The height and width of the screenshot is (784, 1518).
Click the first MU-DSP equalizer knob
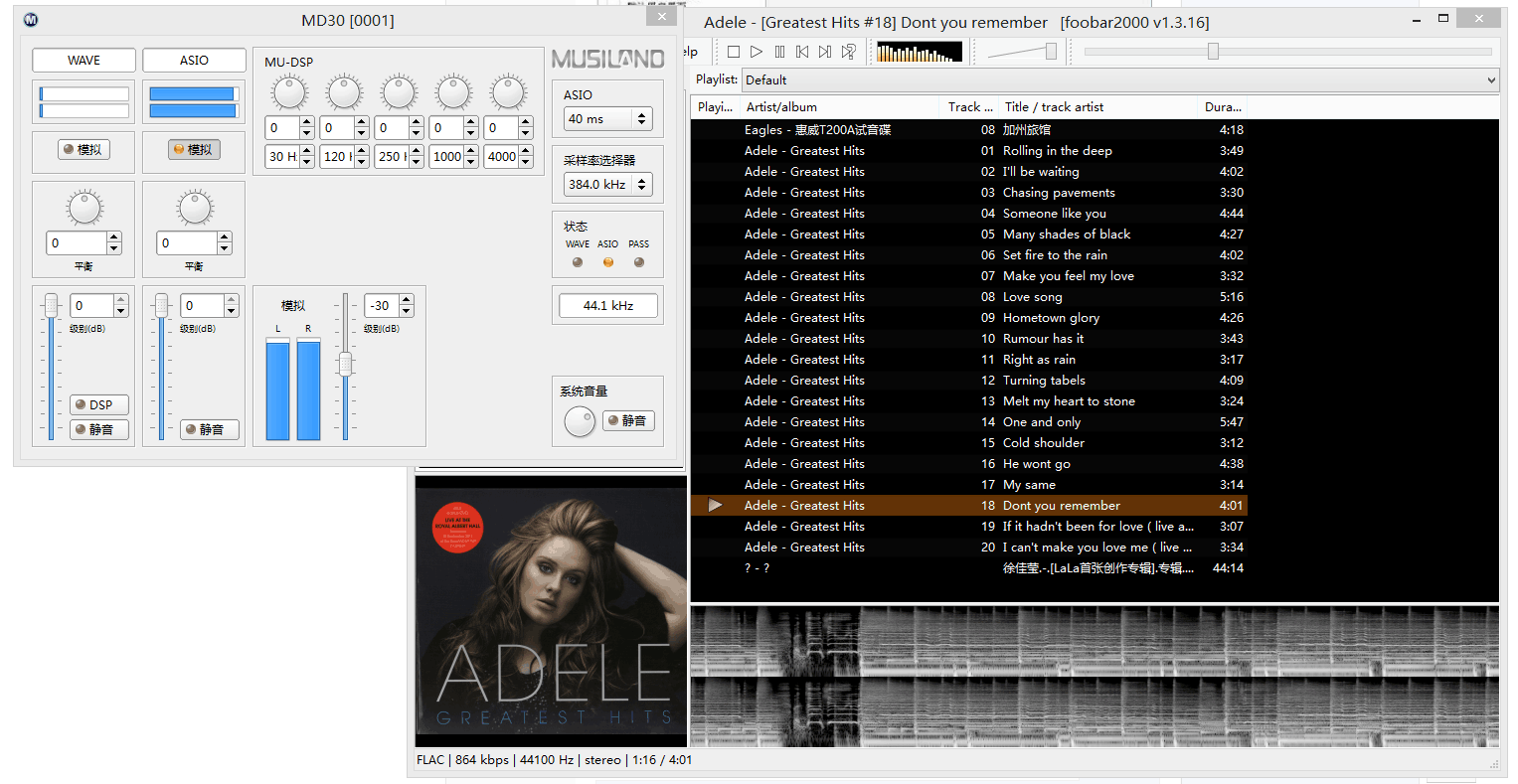tap(289, 93)
